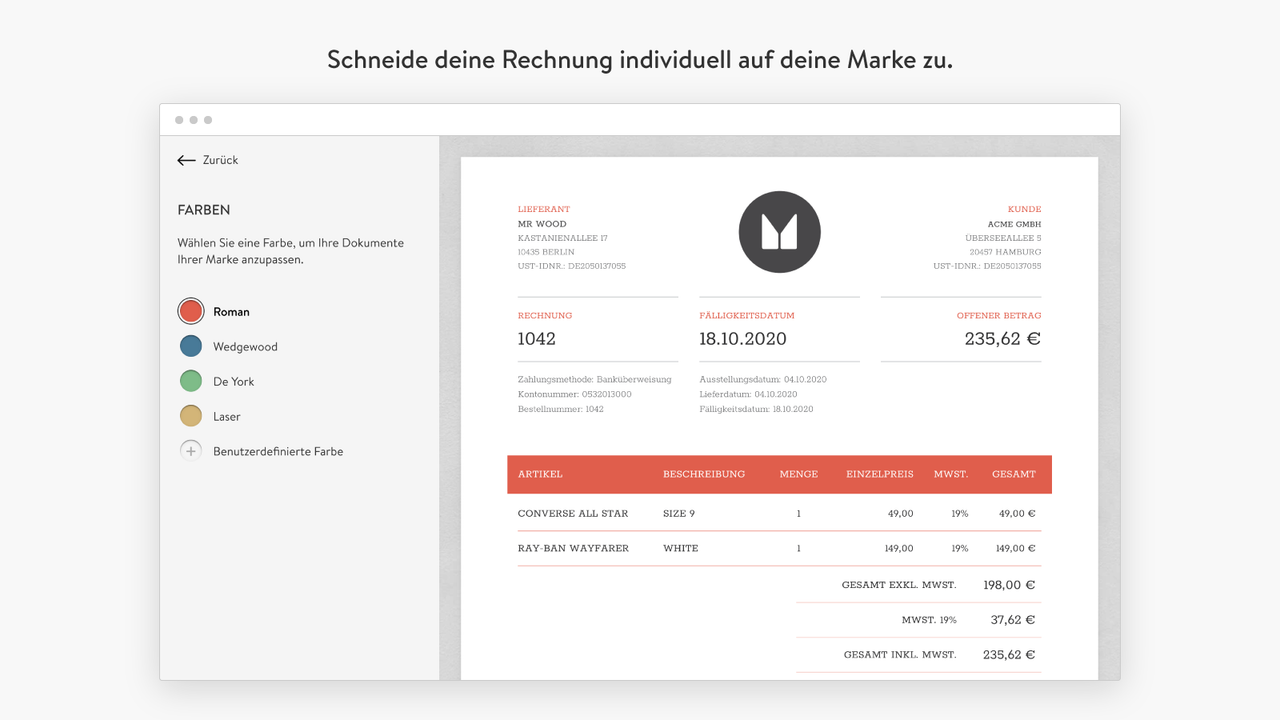
Task: Click the KUNDE label
Action: click(x=1024, y=209)
